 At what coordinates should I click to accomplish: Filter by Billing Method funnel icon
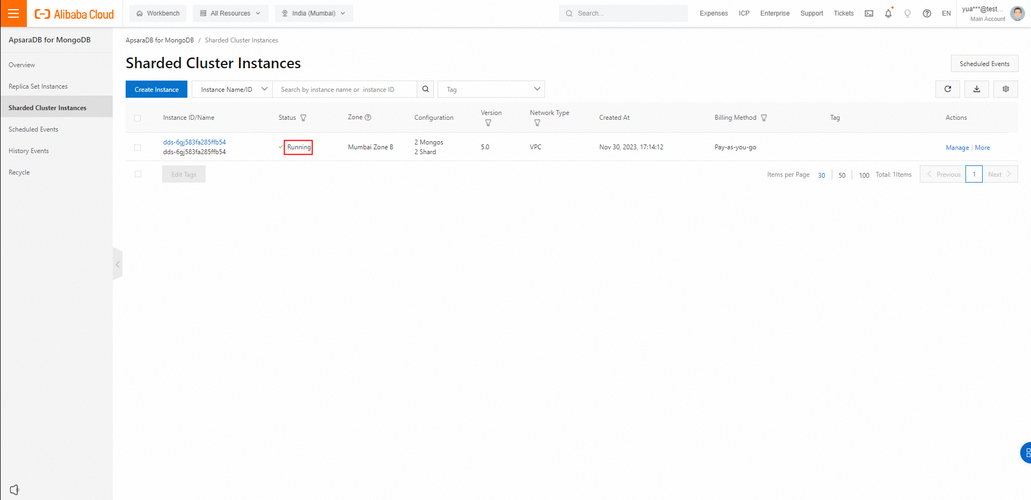[763, 118]
